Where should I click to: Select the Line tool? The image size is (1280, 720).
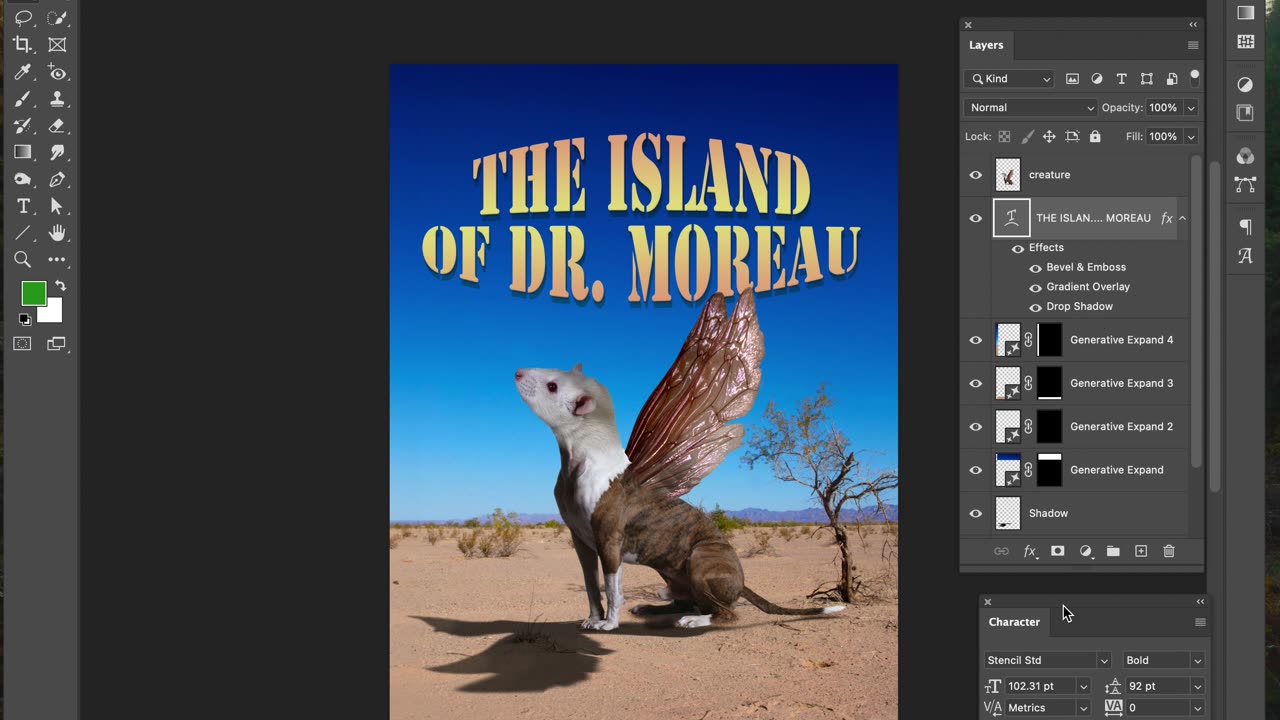coord(23,233)
